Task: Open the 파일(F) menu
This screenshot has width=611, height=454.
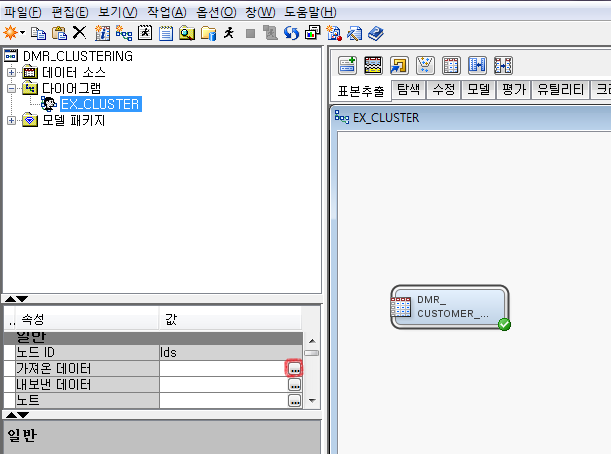Action: 23,12
